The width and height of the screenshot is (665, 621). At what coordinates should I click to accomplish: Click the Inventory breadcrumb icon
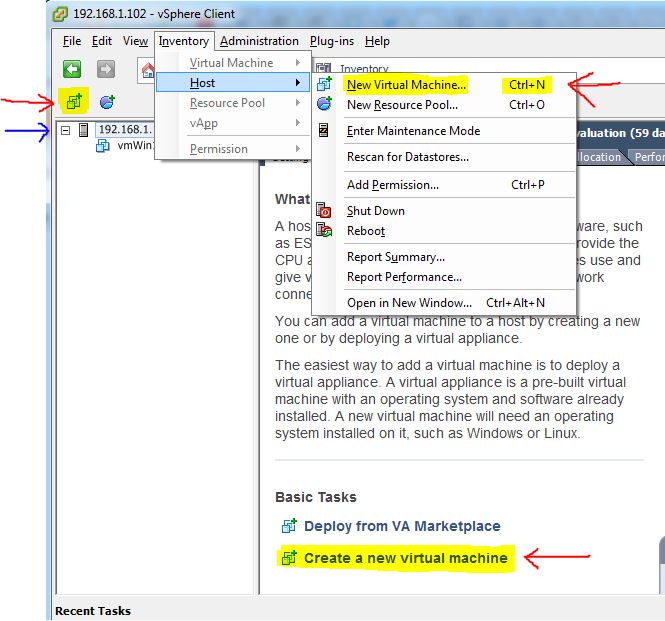click(324, 68)
